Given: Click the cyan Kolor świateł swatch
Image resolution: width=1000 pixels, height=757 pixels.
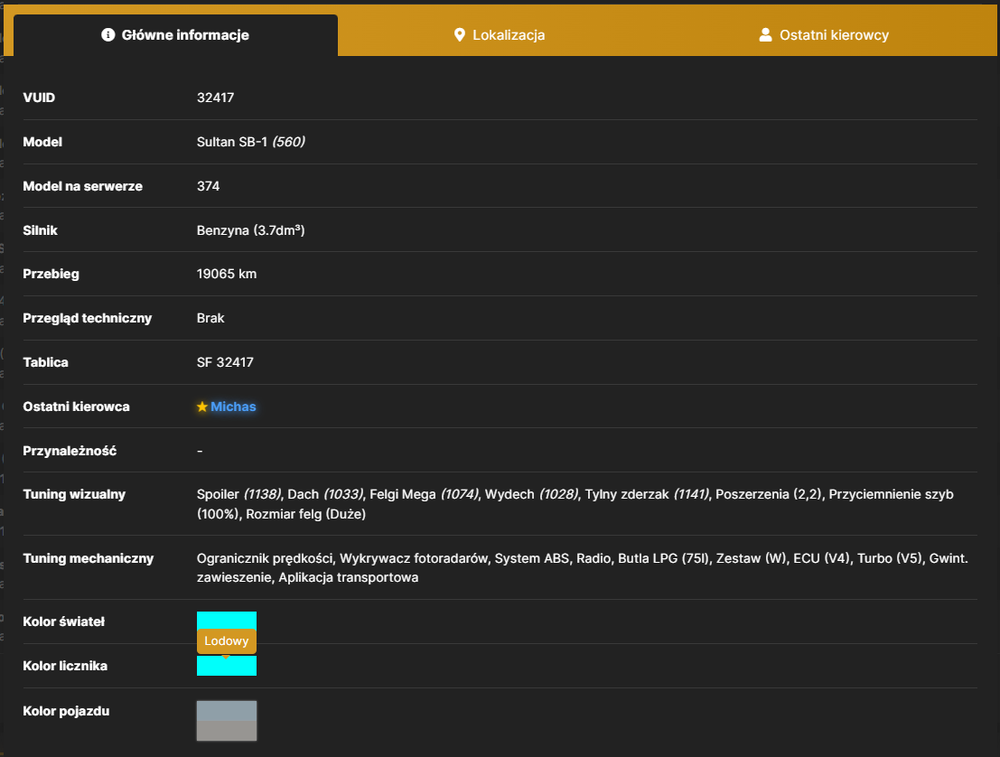Looking at the screenshot, I should click(x=226, y=620).
